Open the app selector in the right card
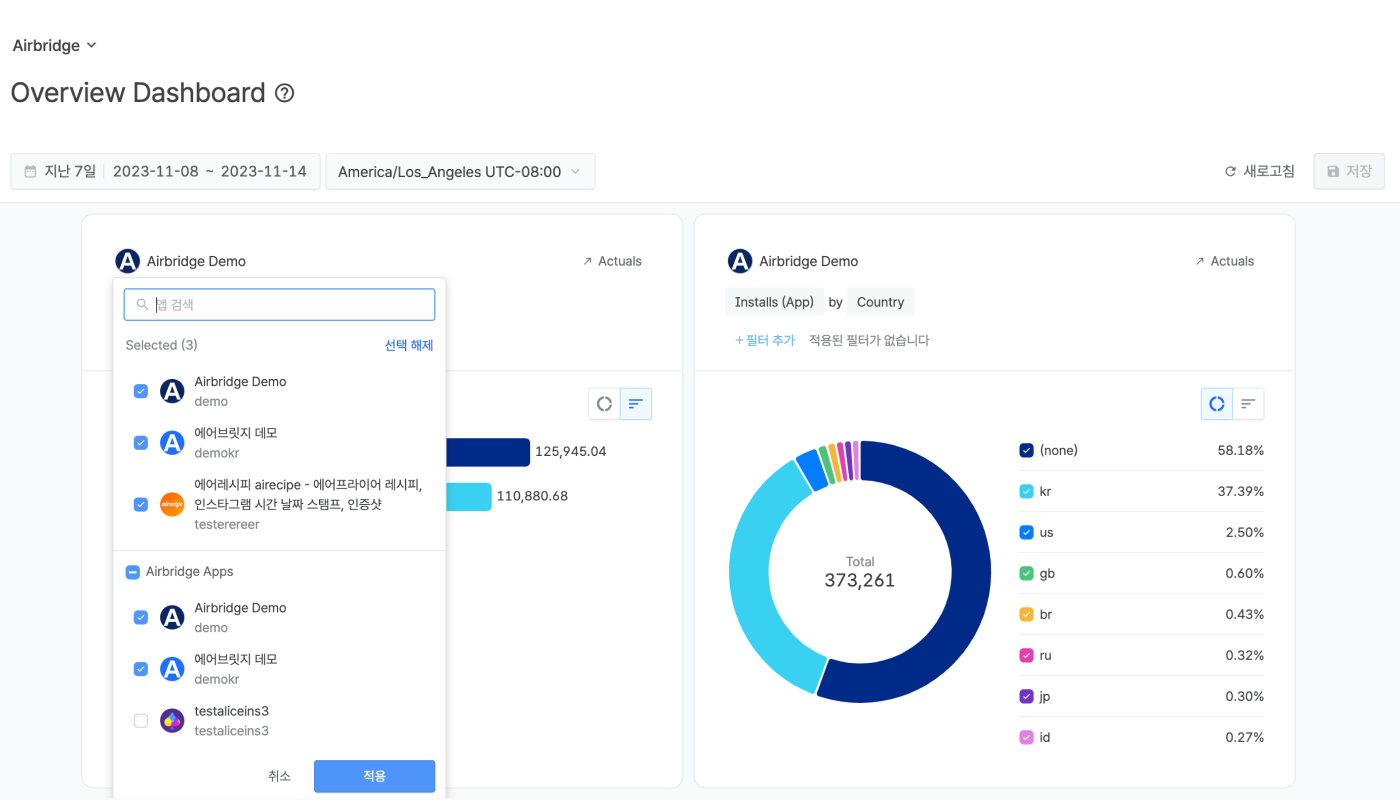This screenshot has height=800, width=1400. tap(793, 261)
